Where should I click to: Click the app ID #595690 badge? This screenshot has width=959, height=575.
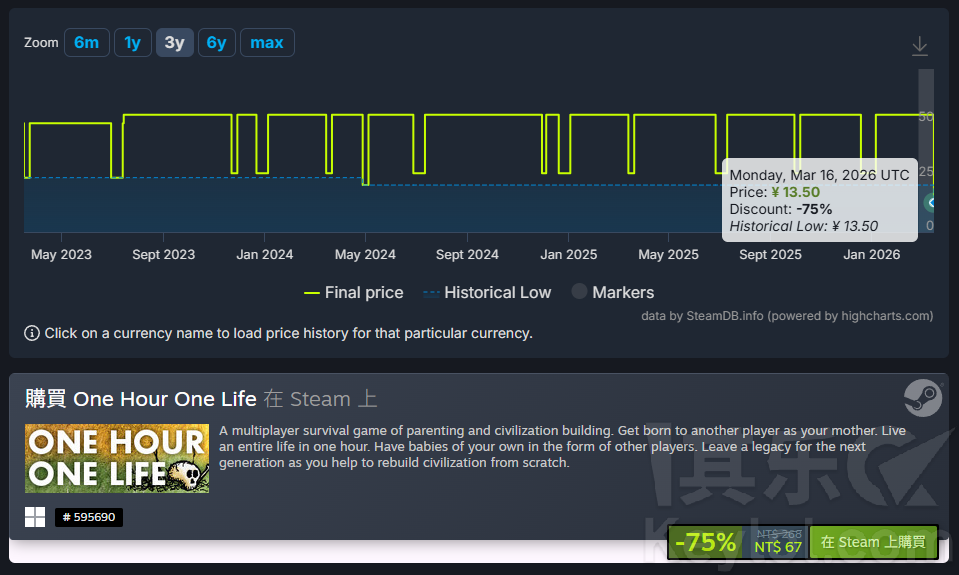coord(89,517)
